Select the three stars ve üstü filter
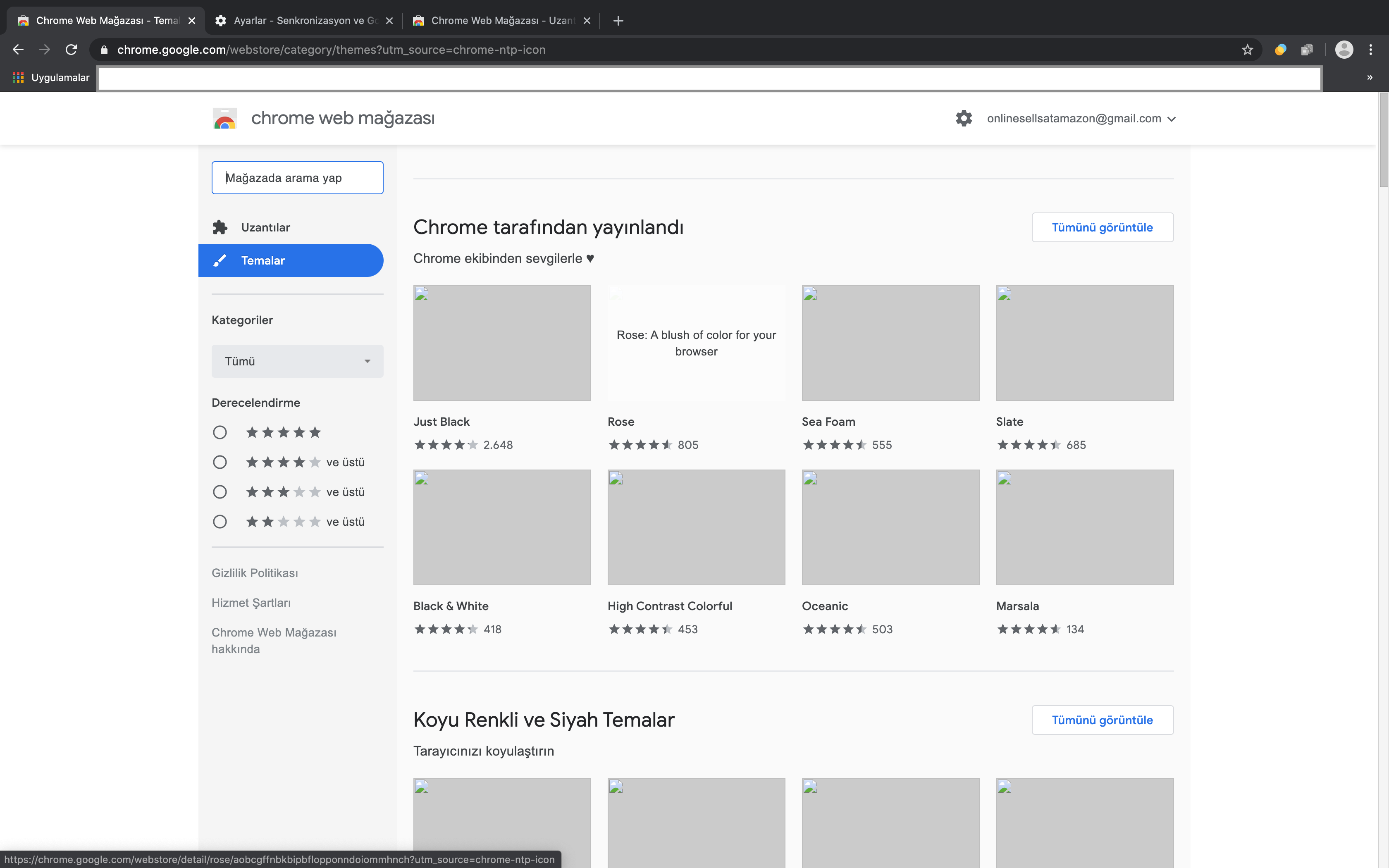The width and height of the screenshot is (1389, 868). coord(220,492)
